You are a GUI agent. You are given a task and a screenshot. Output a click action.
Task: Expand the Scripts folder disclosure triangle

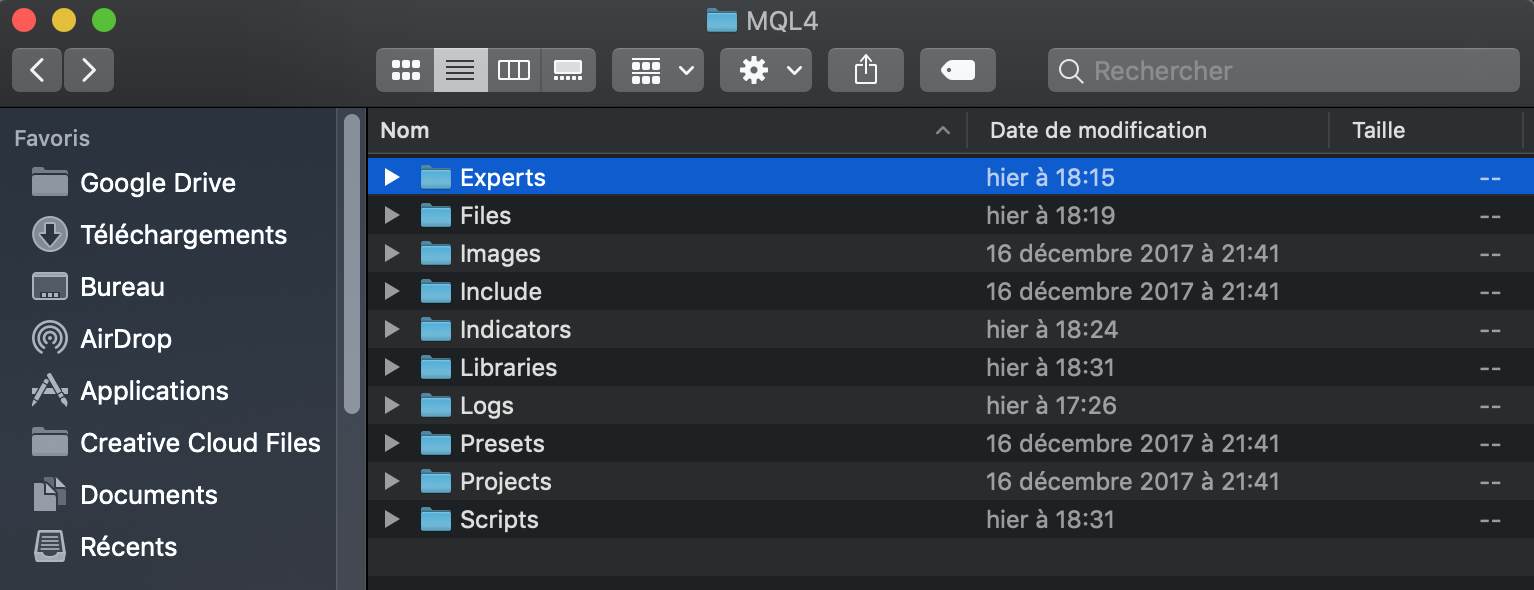point(391,519)
